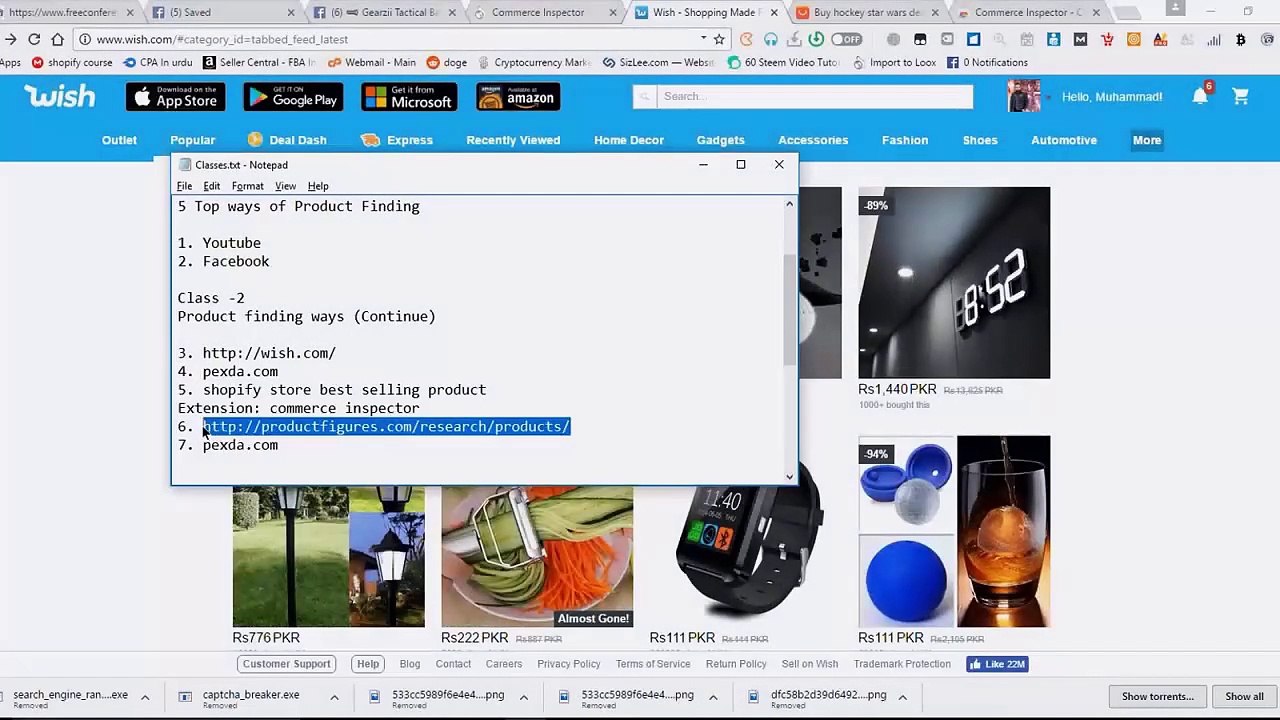Select the Deal Dash category
Screen dimensions: 1280x720
click(287, 140)
